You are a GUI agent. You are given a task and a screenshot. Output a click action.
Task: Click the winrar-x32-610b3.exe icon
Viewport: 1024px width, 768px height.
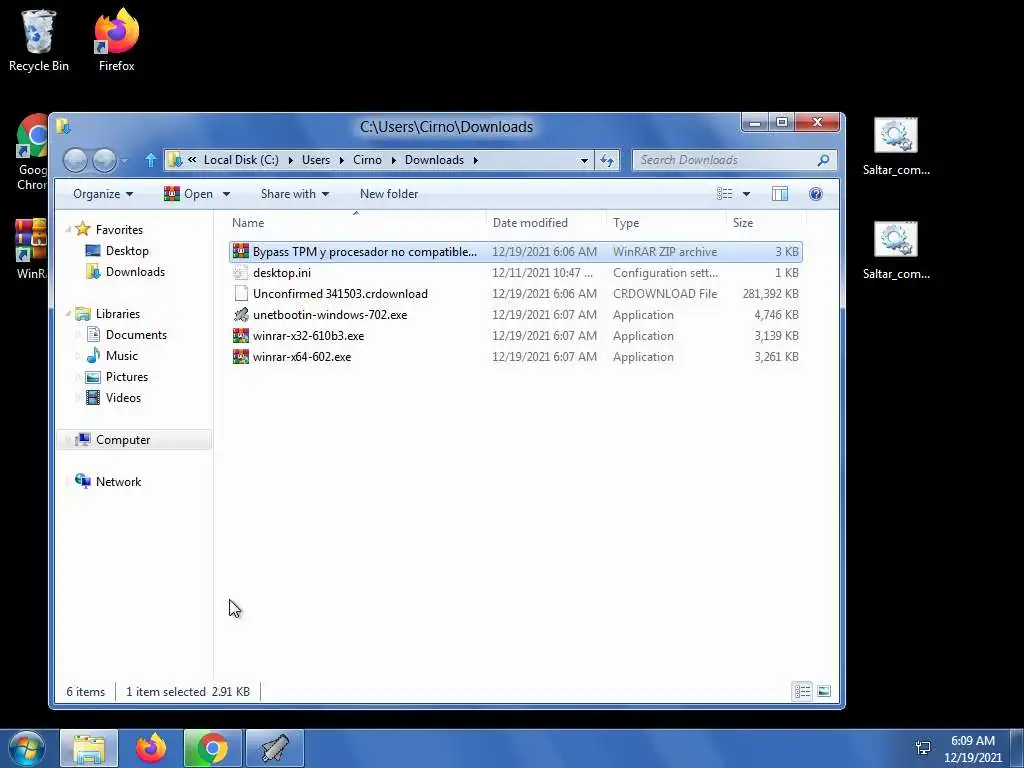click(x=241, y=336)
